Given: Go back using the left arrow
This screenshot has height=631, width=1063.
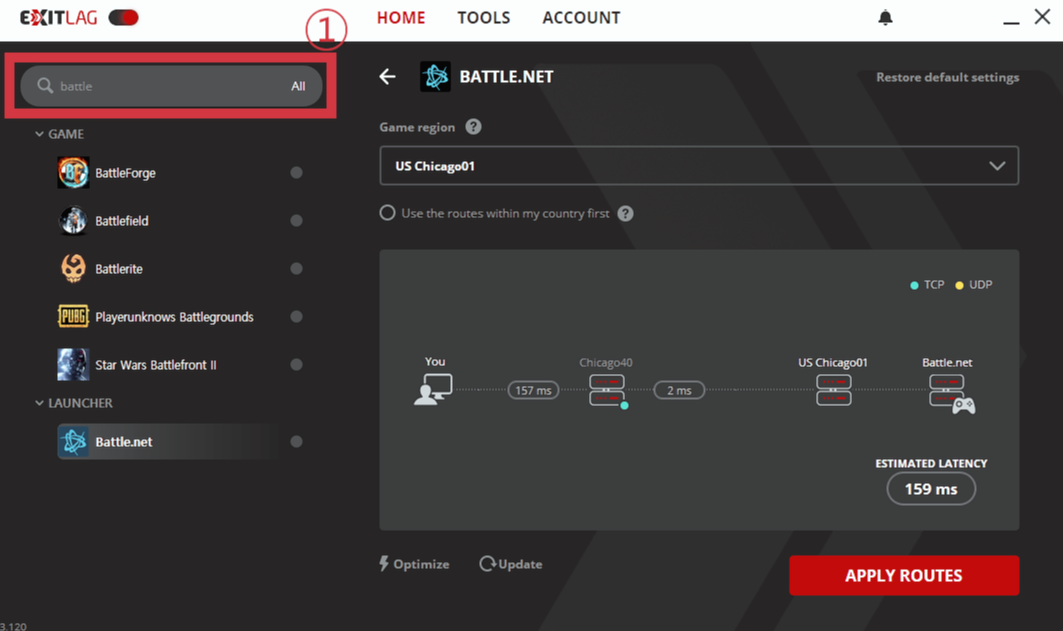Looking at the screenshot, I should click(387, 77).
